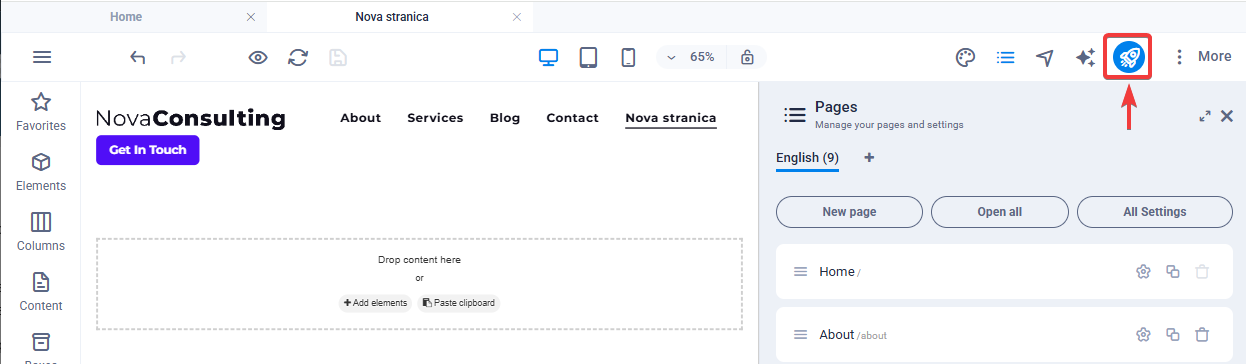
Task: Open the Favorites sidebar panel
Action: click(41, 111)
